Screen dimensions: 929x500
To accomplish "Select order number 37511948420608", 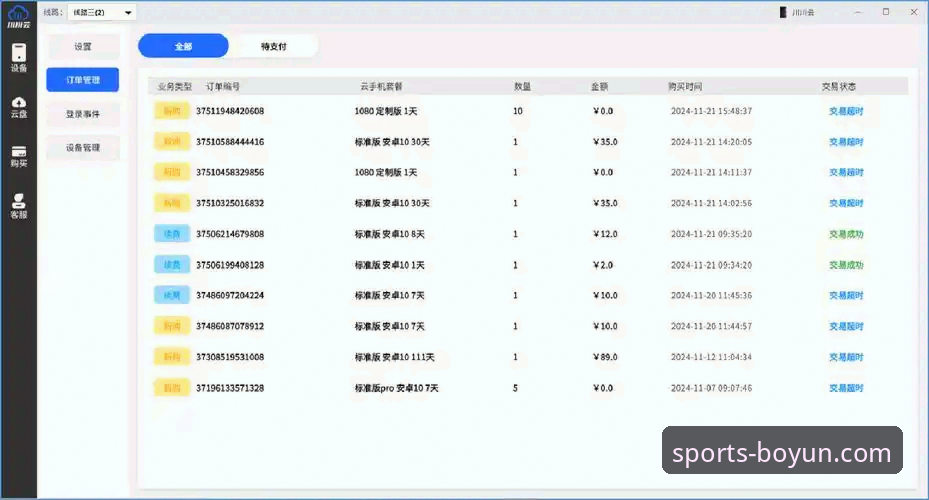I will pos(230,111).
